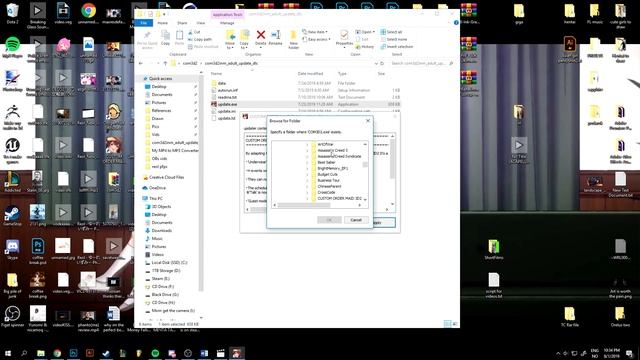Image resolution: width=640 pixels, height=360 pixels.
Task: Open Steam from the taskbar
Action: [x=106, y=353]
